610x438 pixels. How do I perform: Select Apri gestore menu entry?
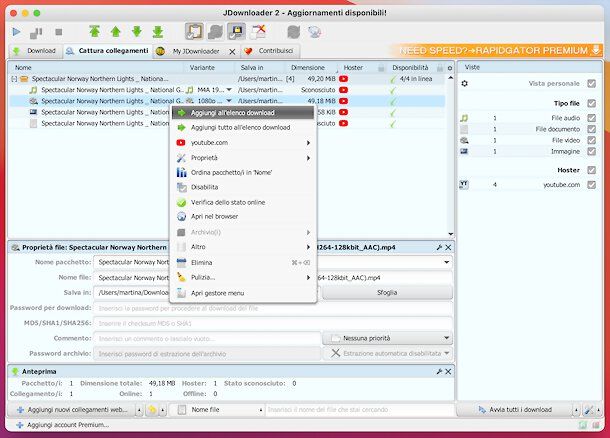pos(243,293)
